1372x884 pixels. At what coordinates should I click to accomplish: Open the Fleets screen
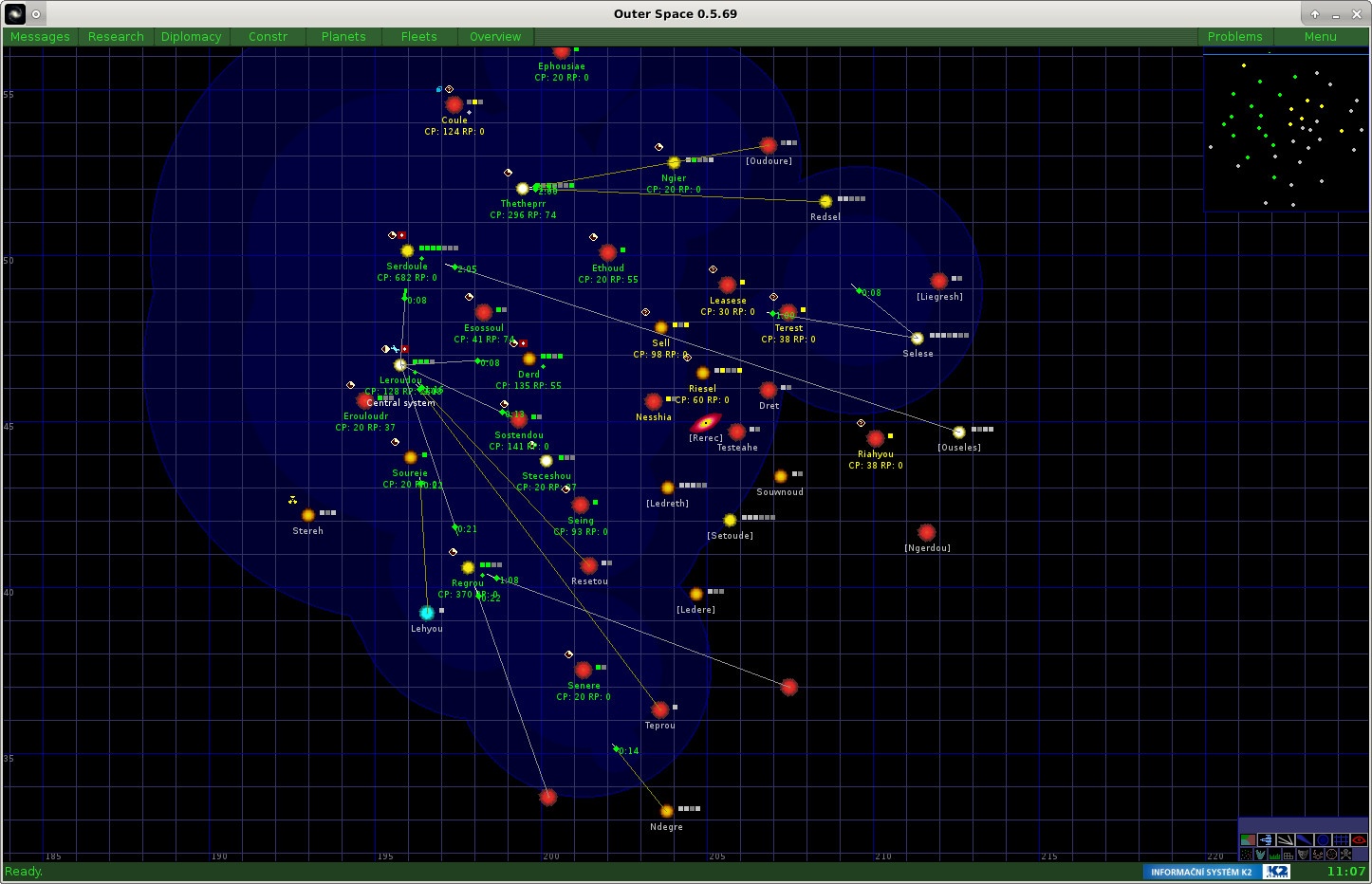pyautogui.click(x=418, y=37)
